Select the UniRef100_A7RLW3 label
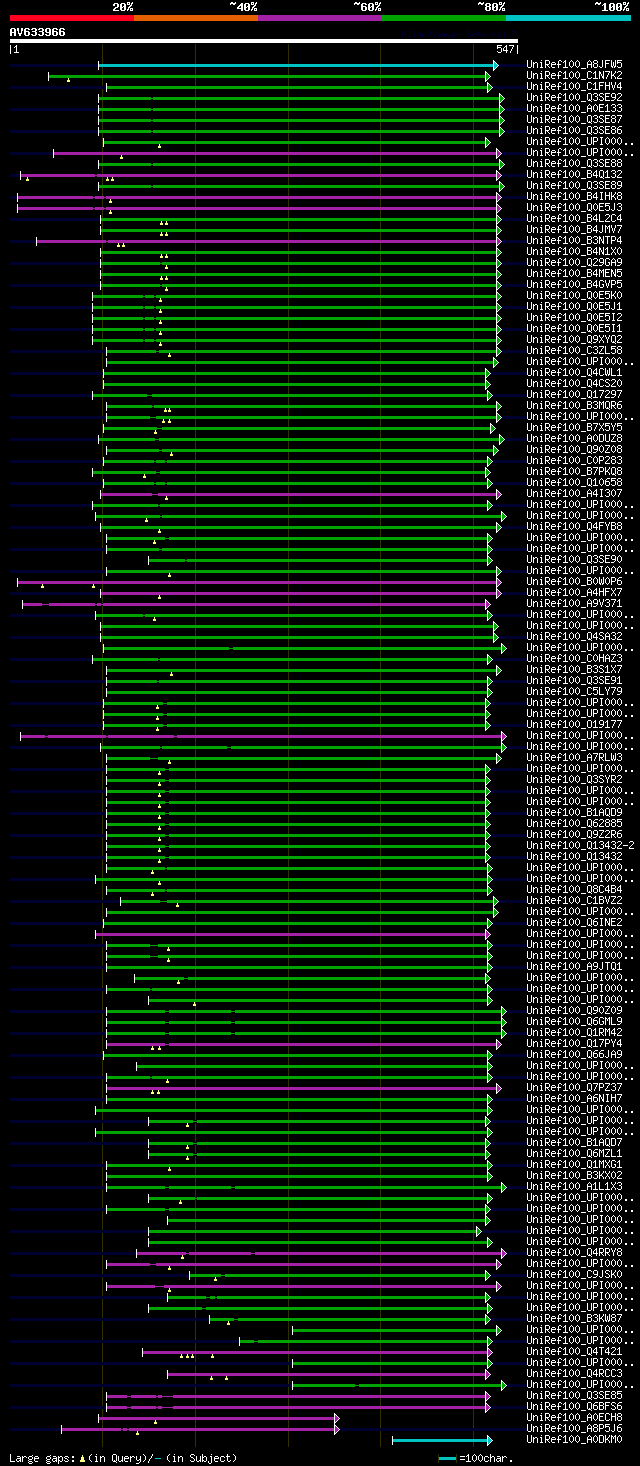Image resolution: width=640 pixels, height=1466 pixels. (574, 758)
